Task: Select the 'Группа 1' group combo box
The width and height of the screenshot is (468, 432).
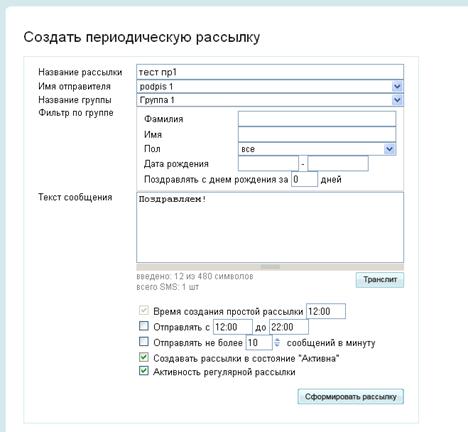Action: (270, 100)
